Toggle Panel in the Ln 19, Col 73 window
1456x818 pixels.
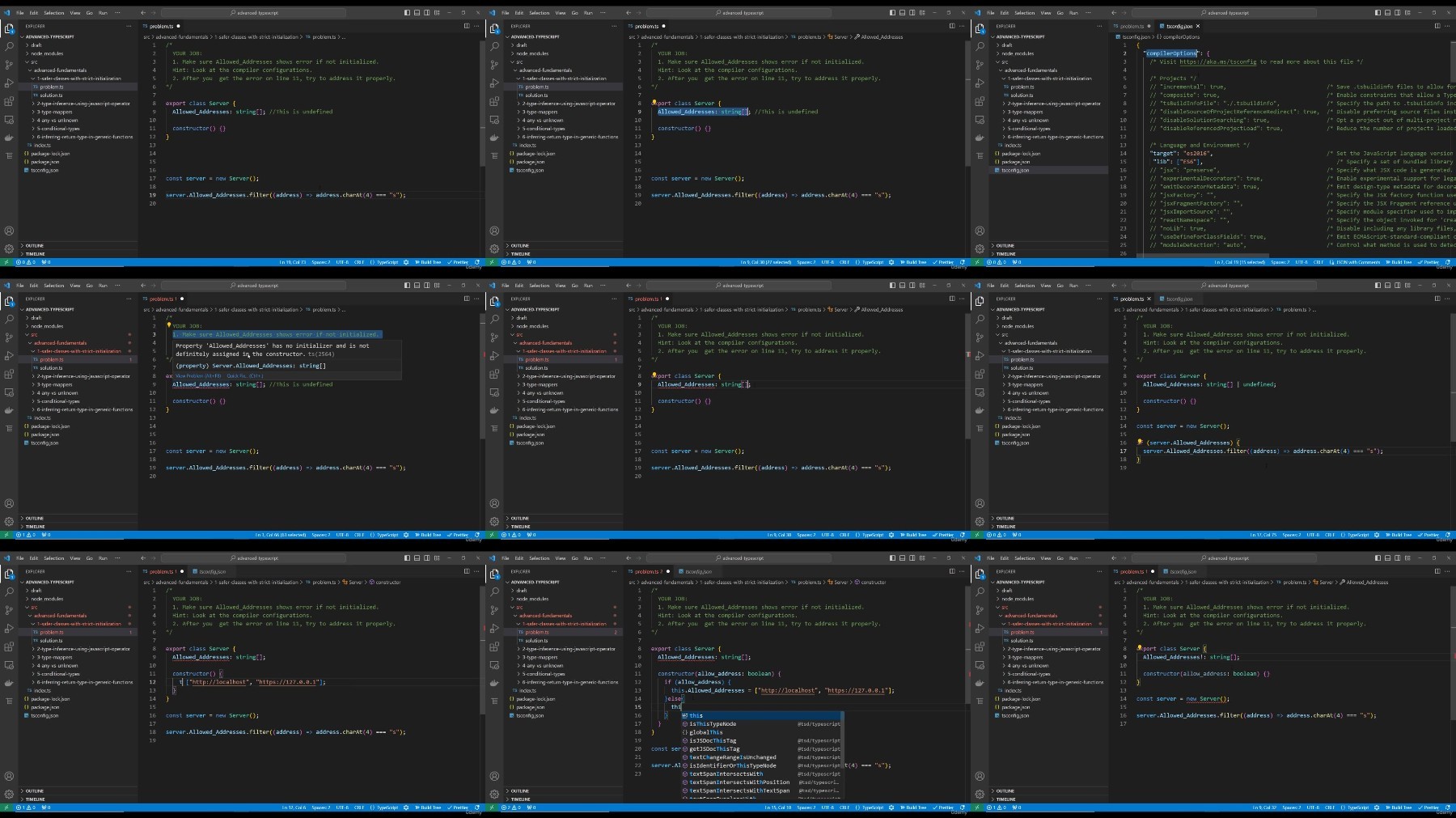click(x=417, y=13)
